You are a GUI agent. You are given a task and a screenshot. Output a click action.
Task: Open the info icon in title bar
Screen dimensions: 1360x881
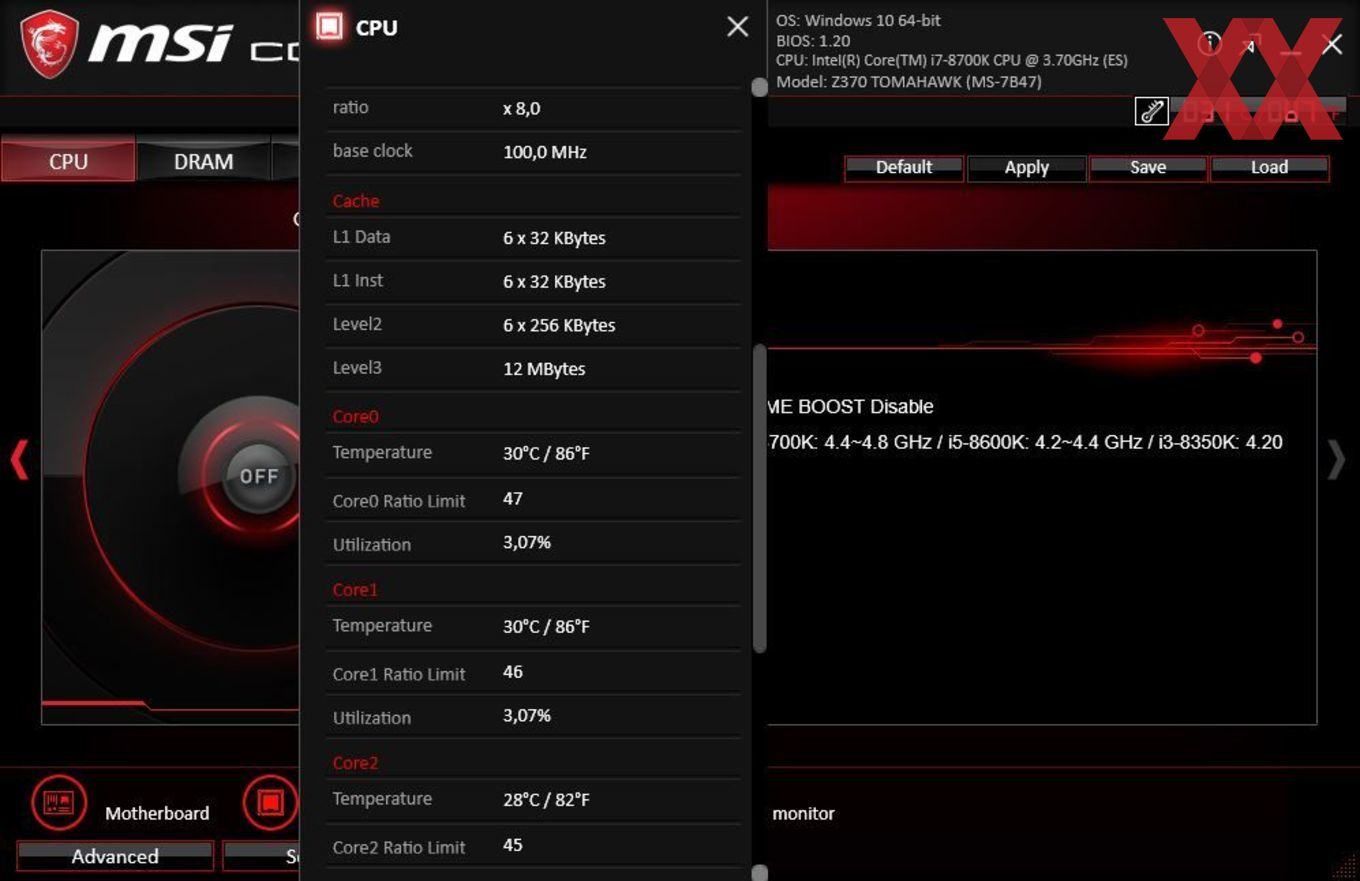[1210, 43]
